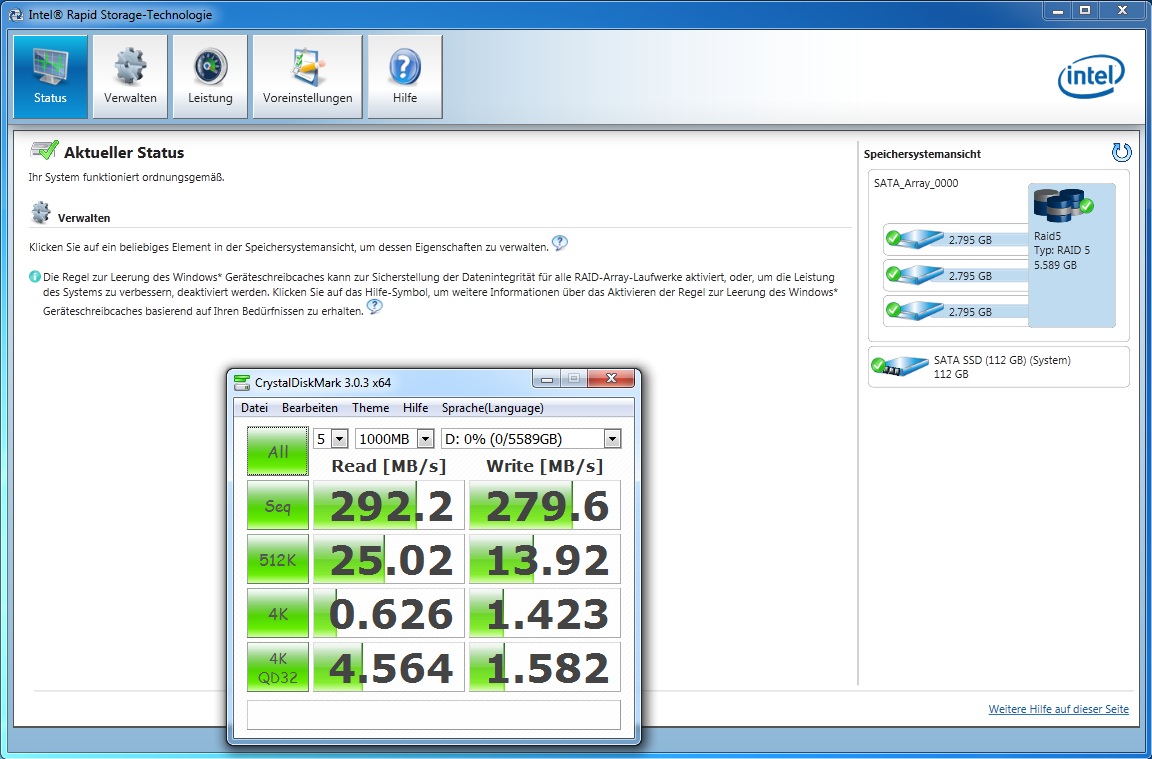Open the drive dropdown showing D: 0%
This screenshot has width=1152, height=759.
point(612,439)
